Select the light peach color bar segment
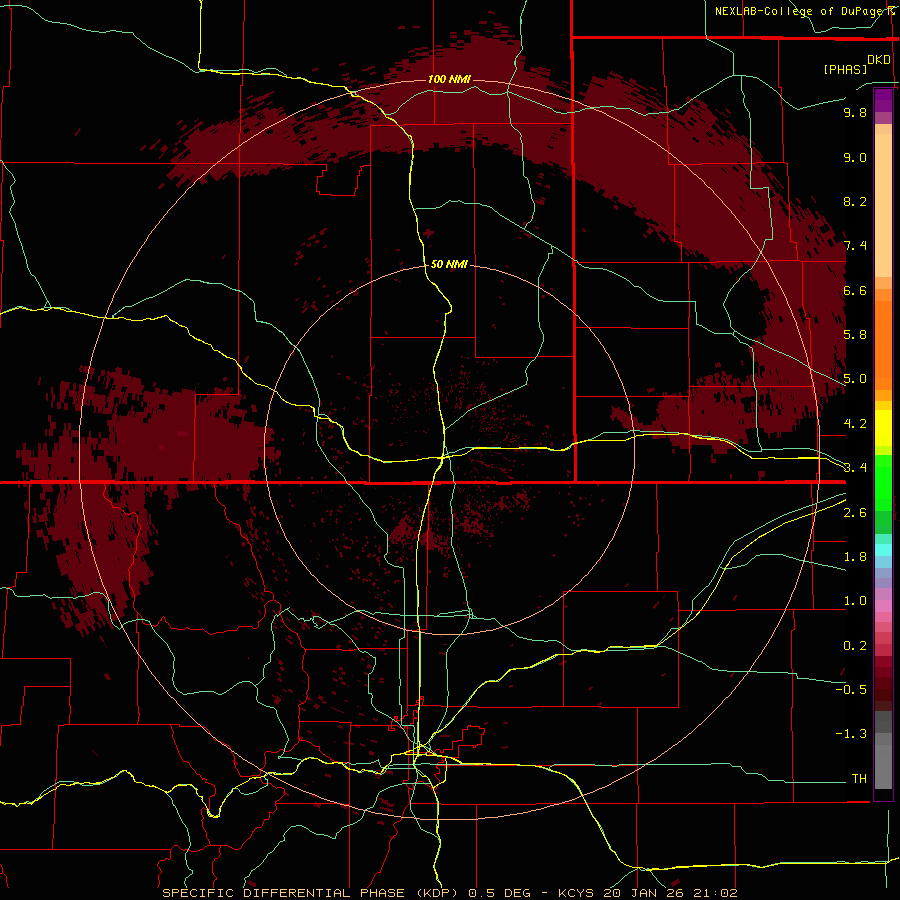Viewport: 900px width, 900px height. 883,205
